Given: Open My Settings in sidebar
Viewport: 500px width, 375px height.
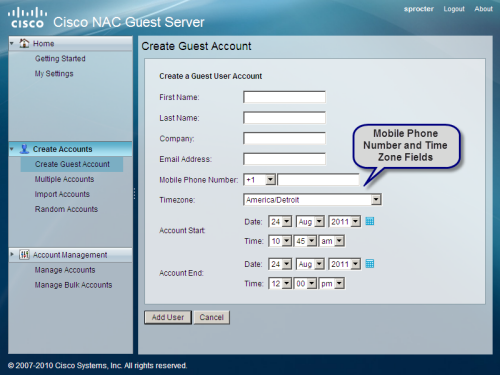Looking at the screenshot, I should pyautogui.click(x=54, y=74).
